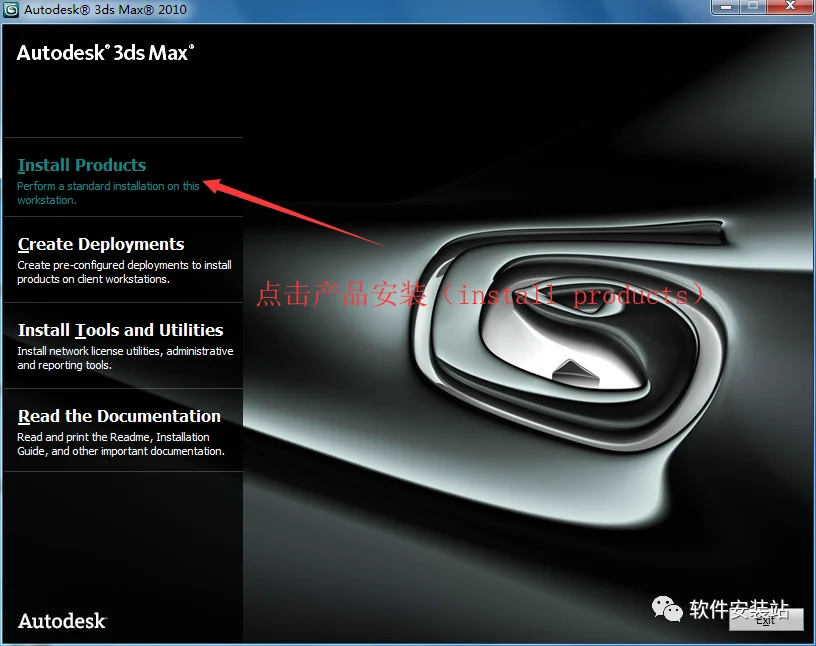Click the Exit button

tap(766, 619)
